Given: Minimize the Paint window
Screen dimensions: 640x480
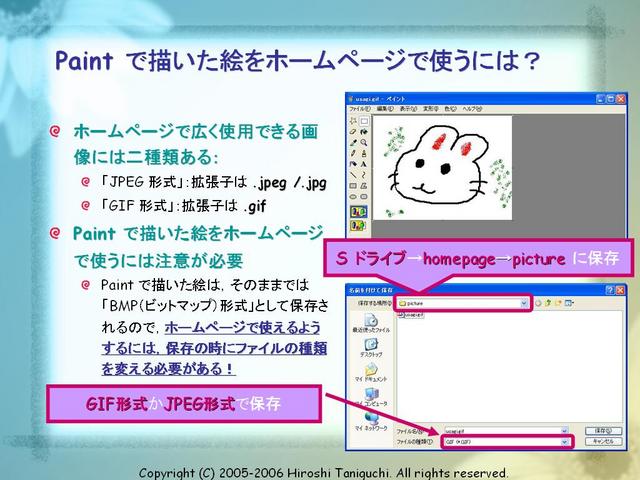Looking at the screenshot, I should [x=600, y=99].
